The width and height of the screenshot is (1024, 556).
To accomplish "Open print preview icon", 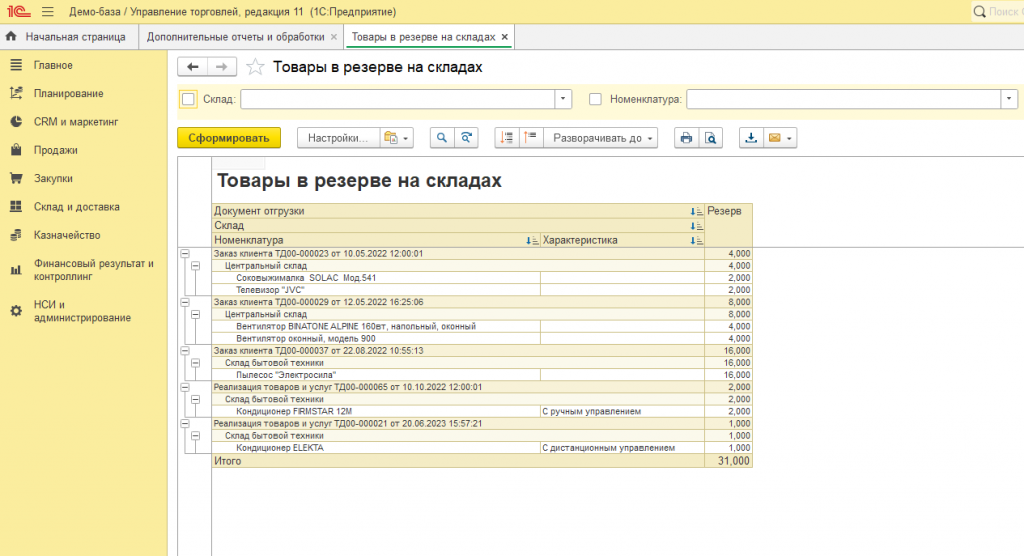I will tap(711, 138).
